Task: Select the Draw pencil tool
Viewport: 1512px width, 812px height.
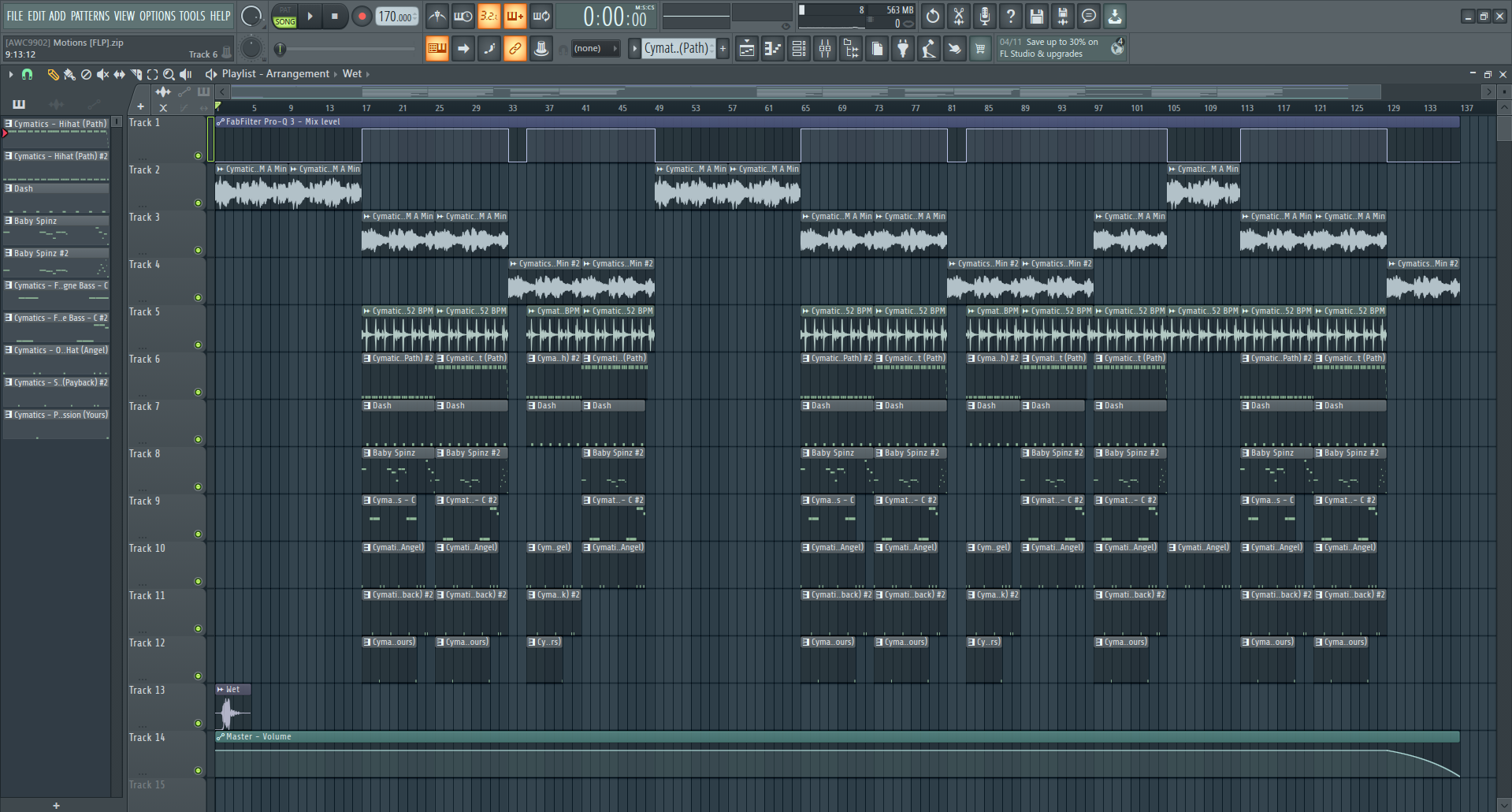Action: pyautogui.click(x=53, y=74)
